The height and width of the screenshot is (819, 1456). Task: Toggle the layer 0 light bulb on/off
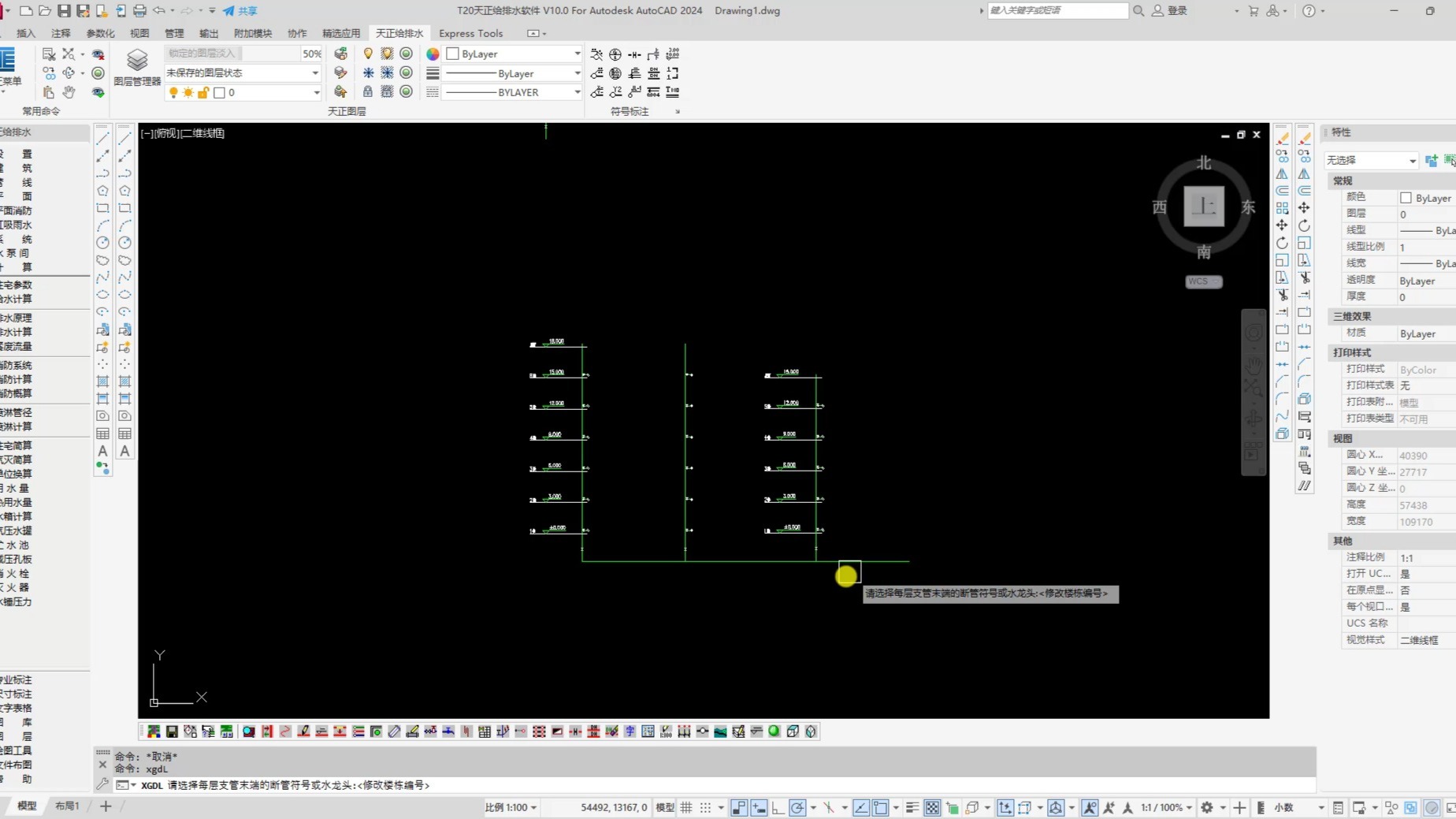click(173, 92)
